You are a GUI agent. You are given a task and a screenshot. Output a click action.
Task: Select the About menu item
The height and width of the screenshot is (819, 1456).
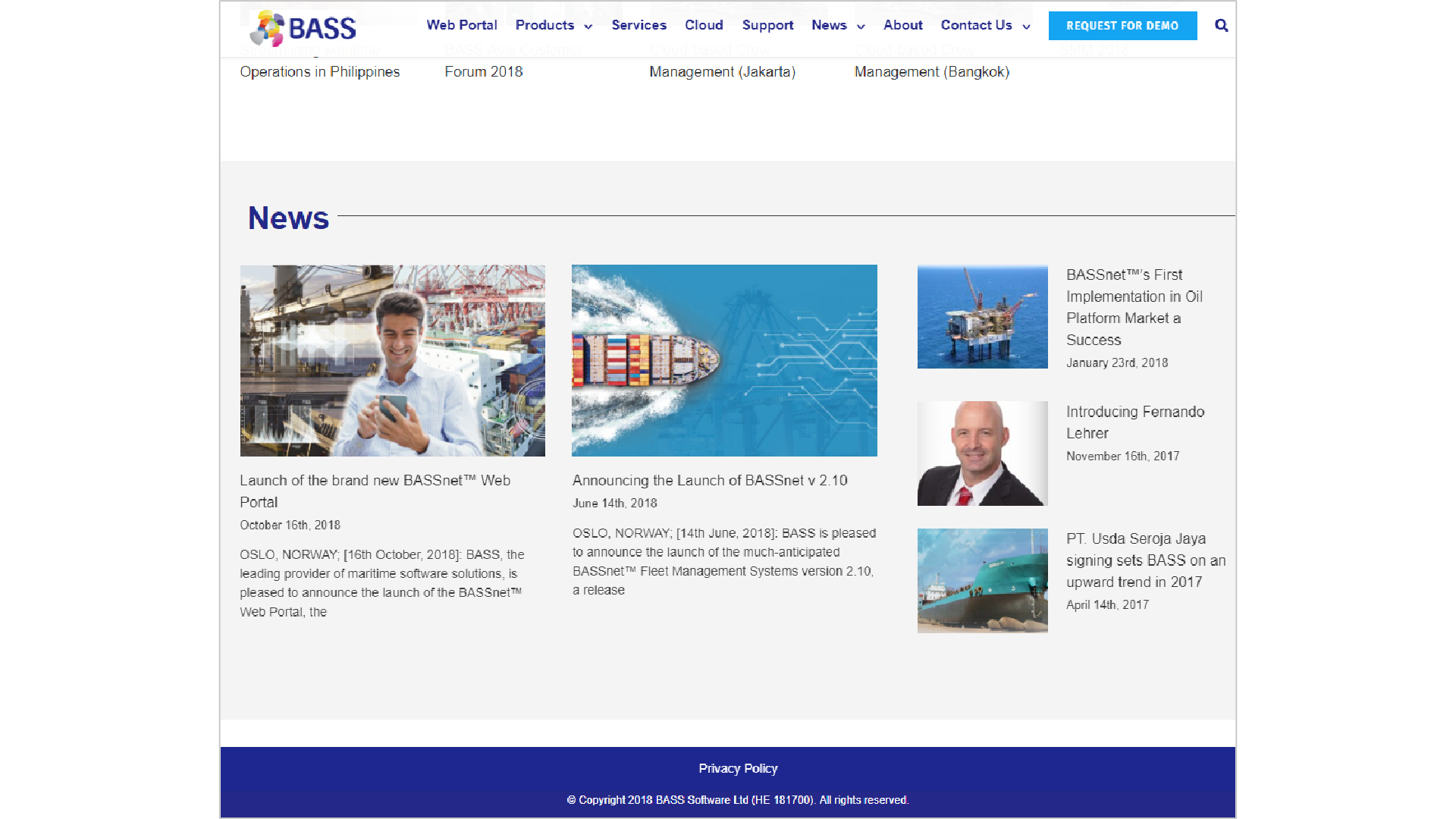point(902,25)
